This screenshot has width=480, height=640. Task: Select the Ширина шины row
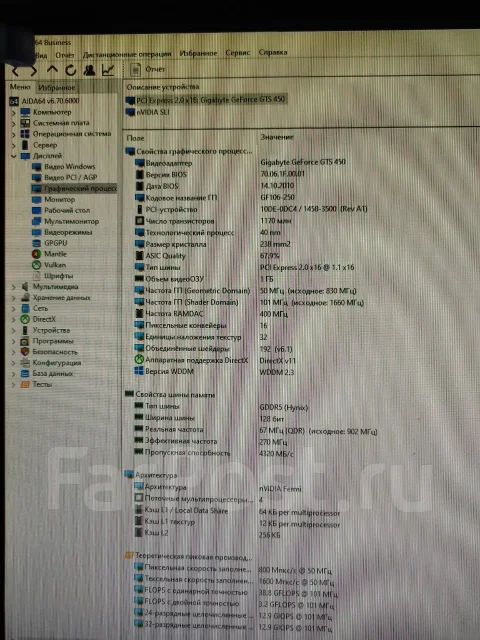[209, 418]
